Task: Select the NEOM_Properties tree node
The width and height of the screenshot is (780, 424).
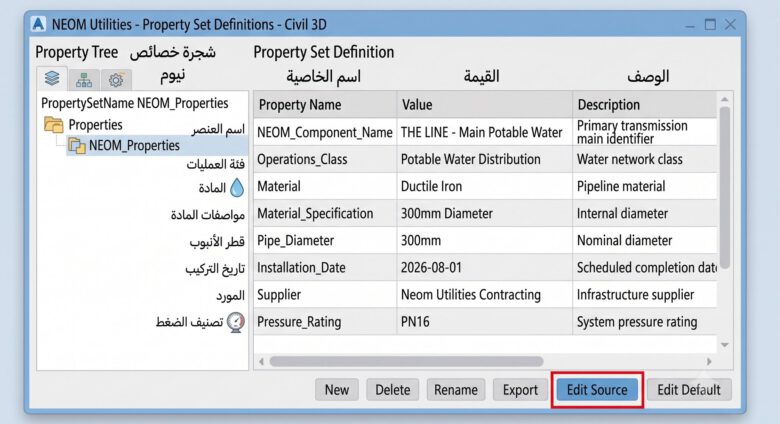Action: point(157,146)
